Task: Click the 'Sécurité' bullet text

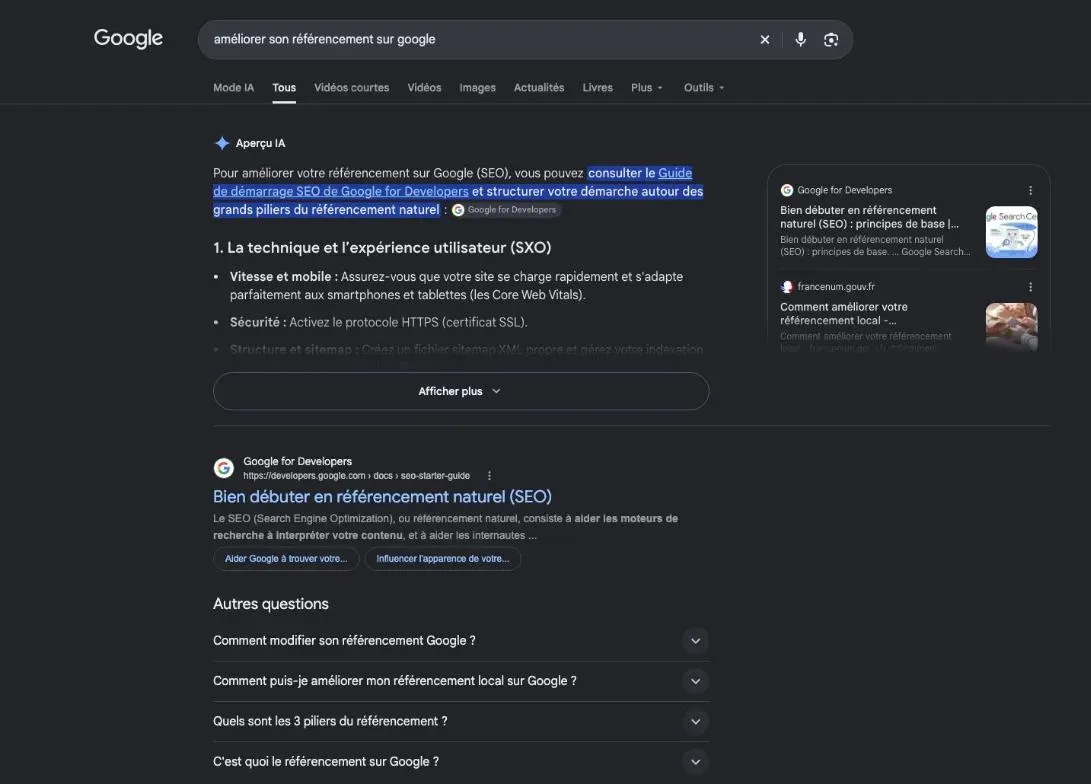Action: click(379, 322)
